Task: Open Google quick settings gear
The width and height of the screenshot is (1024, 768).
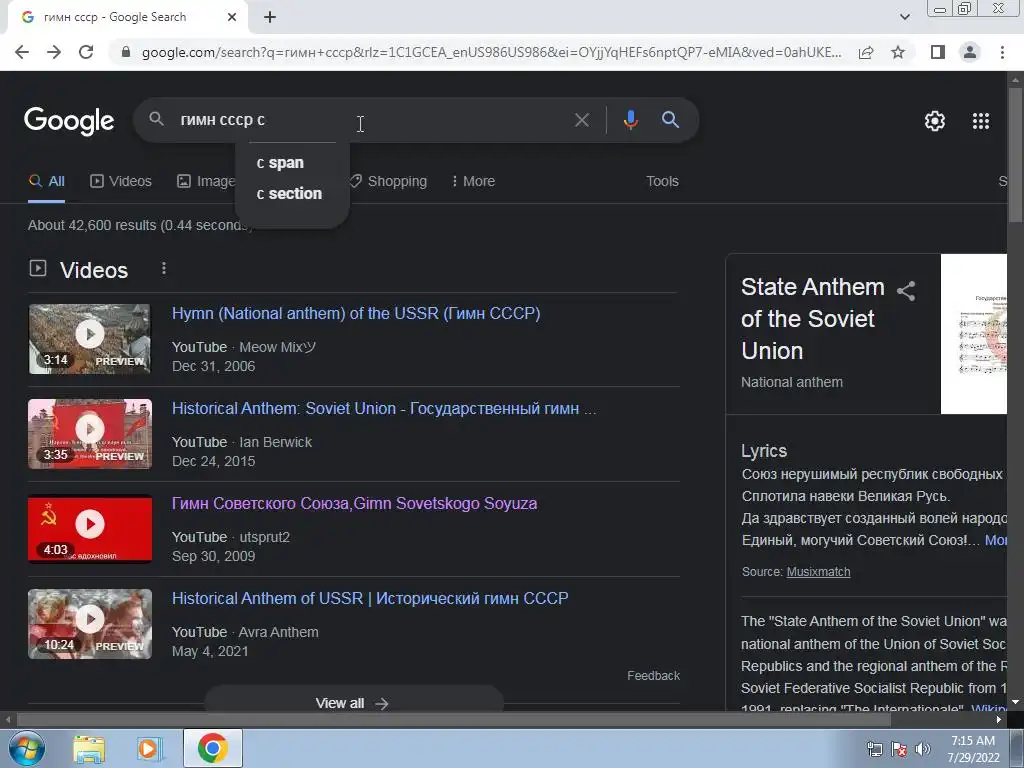Action: tap(935, 121)
